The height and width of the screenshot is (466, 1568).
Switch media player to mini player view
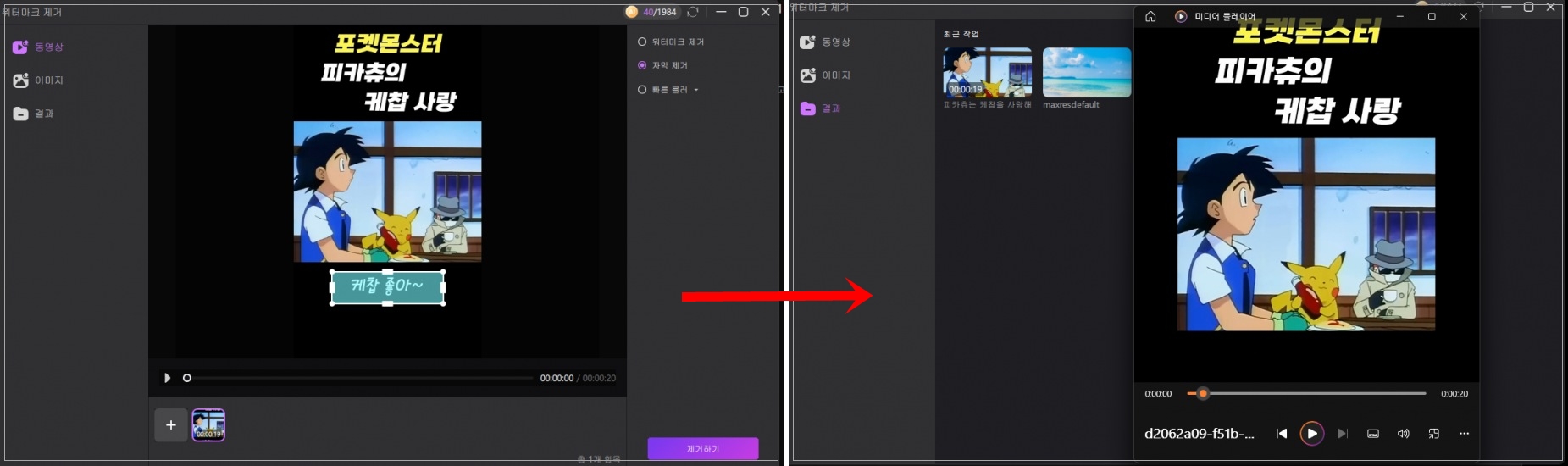point(1434,434)
